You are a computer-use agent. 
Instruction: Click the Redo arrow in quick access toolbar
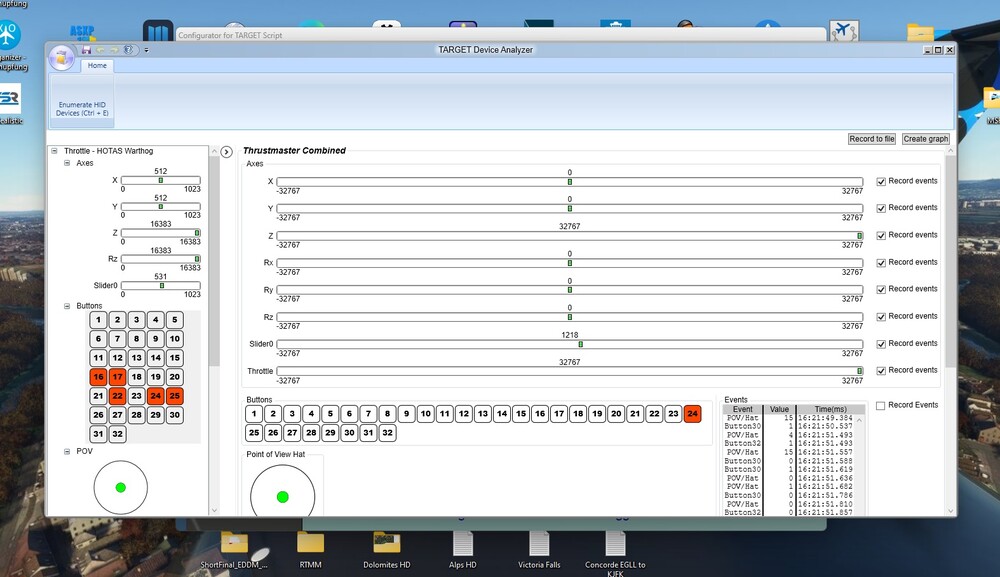(115, 50)
